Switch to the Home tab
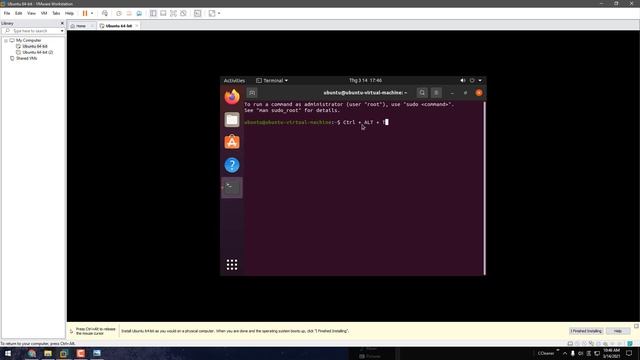The height and width of the screenshot is (360, 640). click(x=81, y=26)
